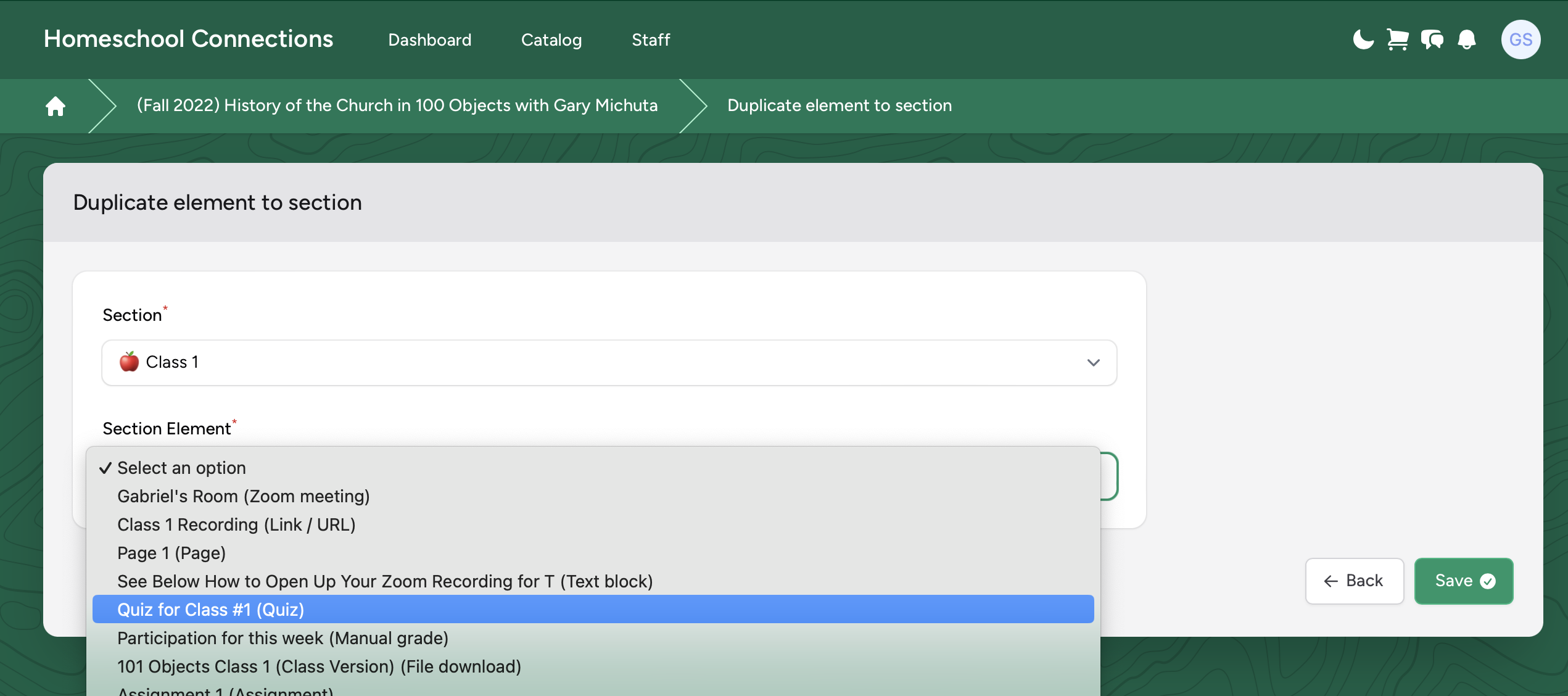Open the notifications bell

click(1467, 39)
